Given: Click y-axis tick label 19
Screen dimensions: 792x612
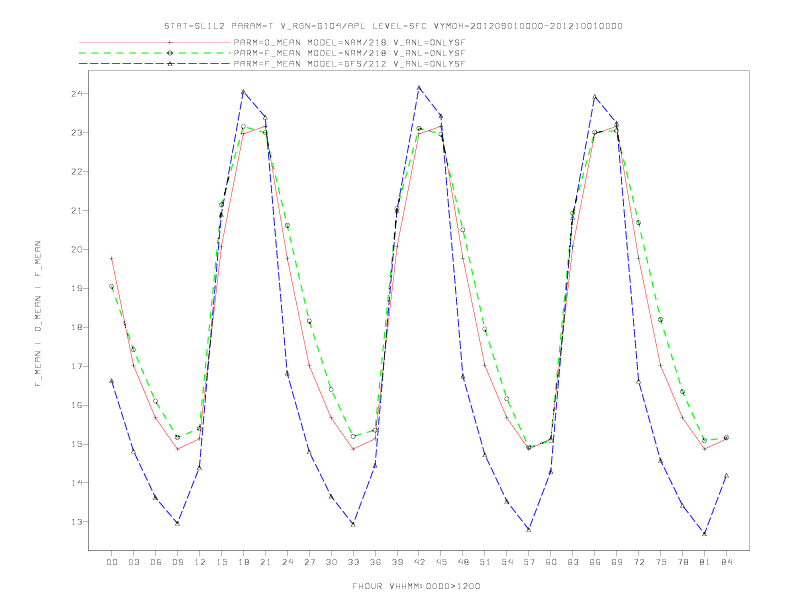Looking at the screenshot, I should coord(77,288).
